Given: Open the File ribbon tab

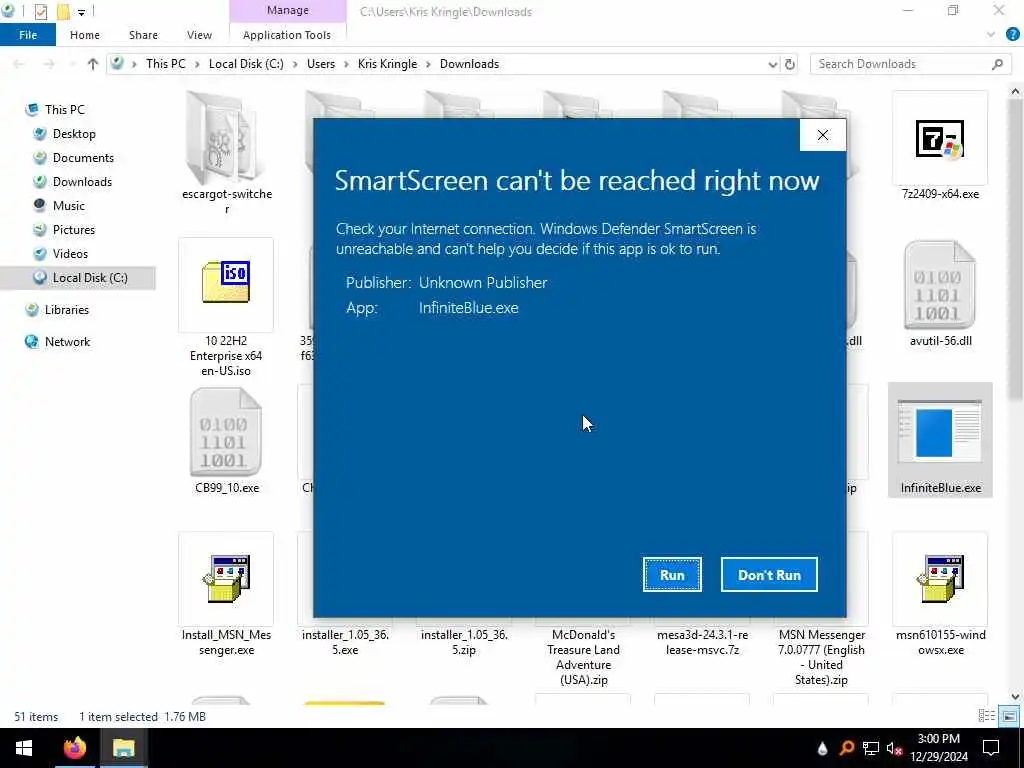Looking at the screenshot, I should [x=28, y=35].
